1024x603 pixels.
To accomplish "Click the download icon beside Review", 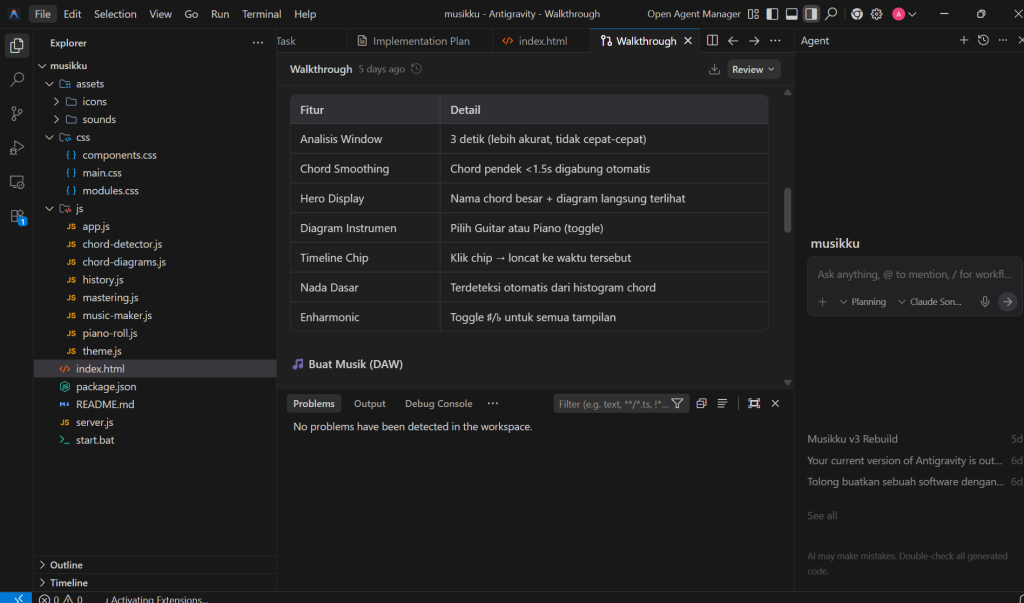I will tap(714, 70).
